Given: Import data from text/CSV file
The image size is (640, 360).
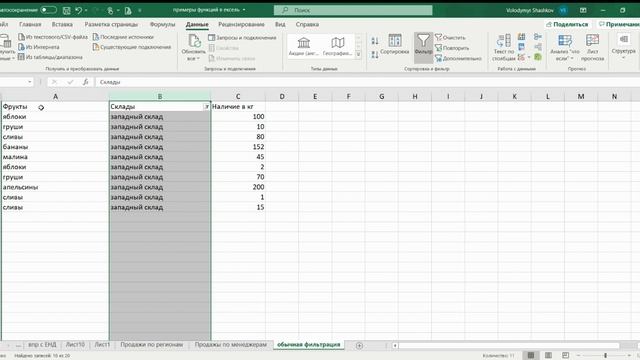Looking at the screenshot, I should [x=53, y=37].
